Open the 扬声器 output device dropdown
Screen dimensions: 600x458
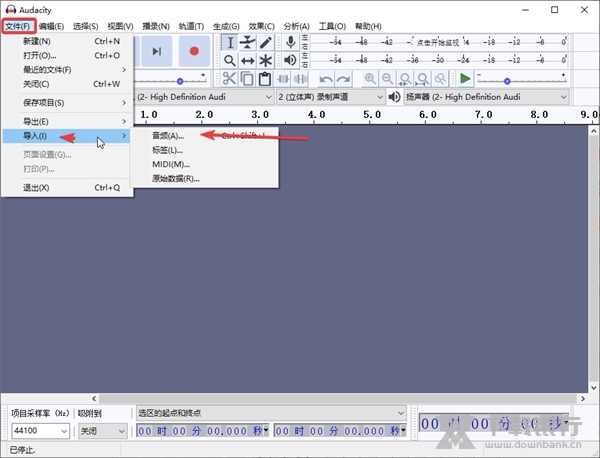(486, 97)
